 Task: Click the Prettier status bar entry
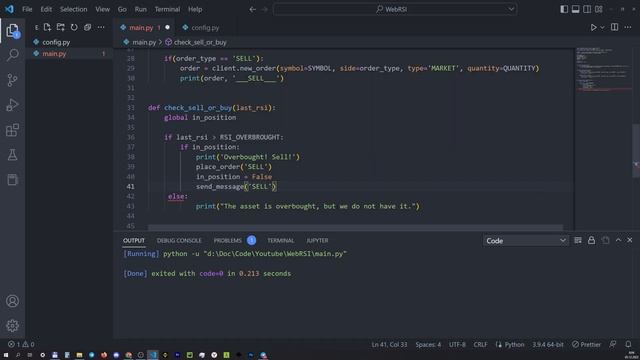coord(587,344)
